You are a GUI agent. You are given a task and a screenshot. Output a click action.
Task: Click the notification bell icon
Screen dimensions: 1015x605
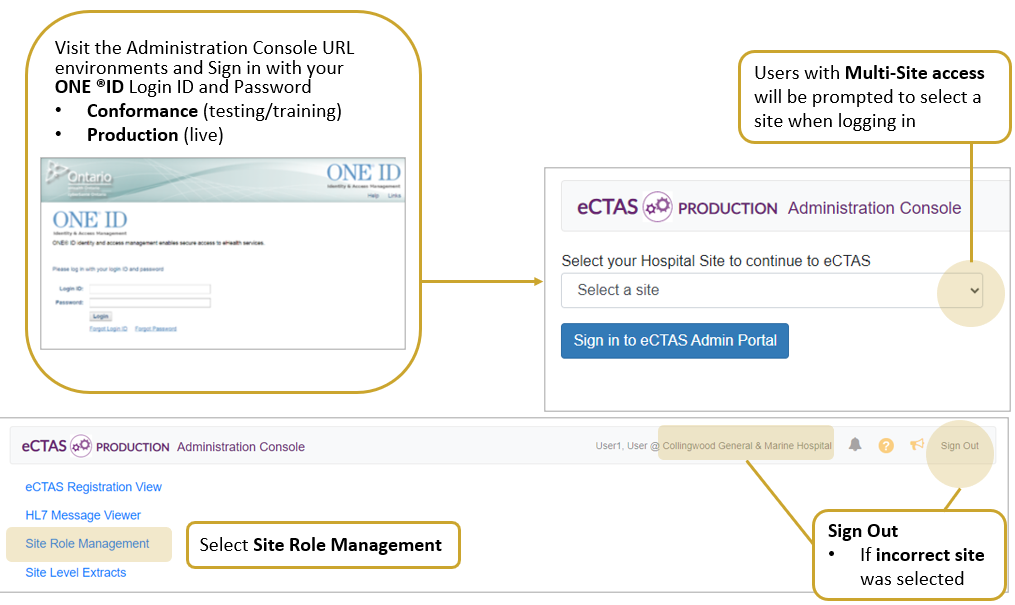(855, 445)
